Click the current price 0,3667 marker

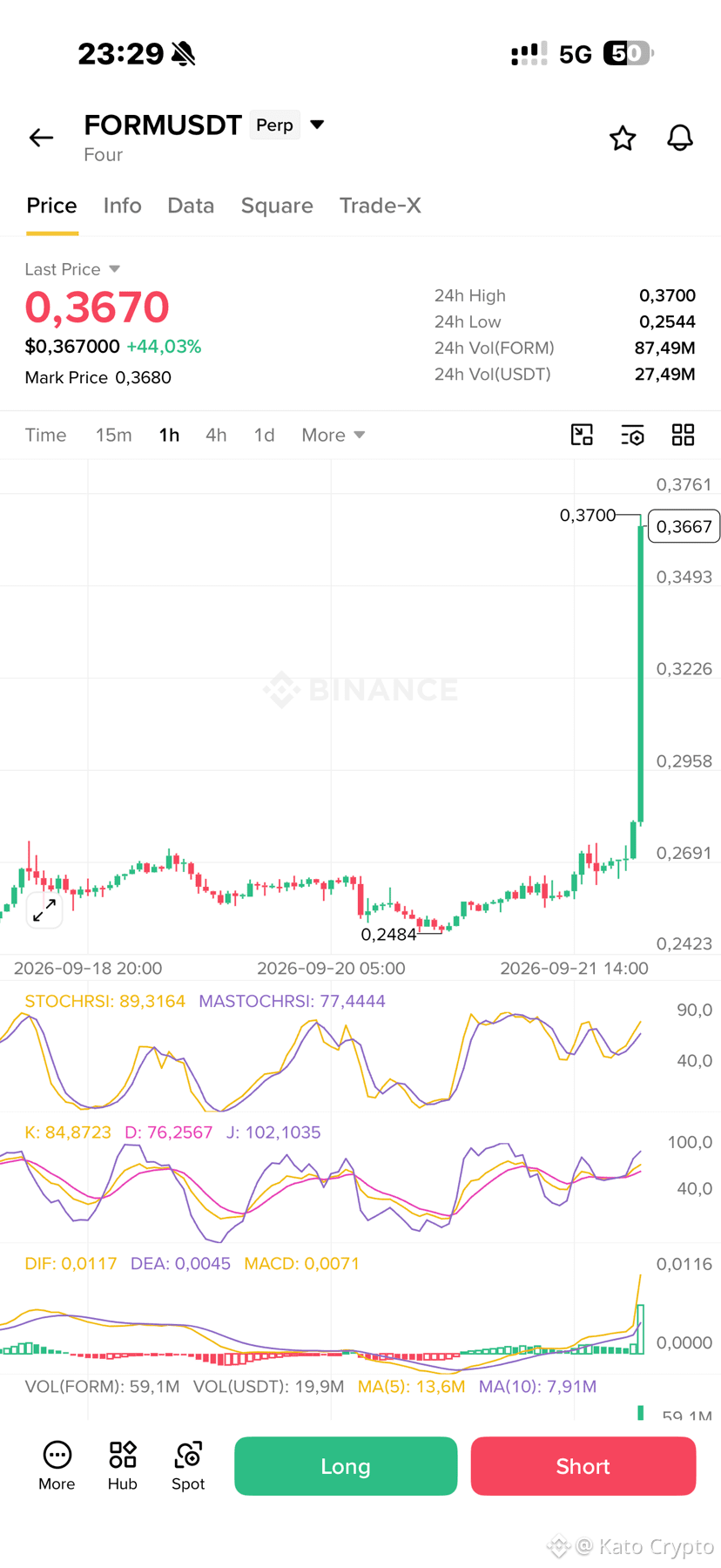coord(684,526)
